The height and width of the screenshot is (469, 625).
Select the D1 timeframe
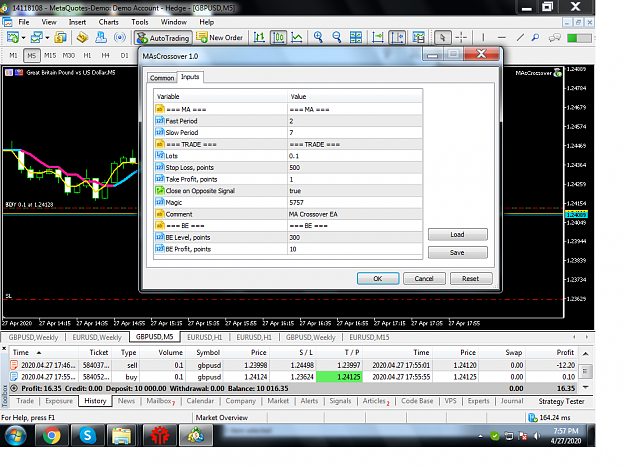pyautogui.click(x=124, y=55)
